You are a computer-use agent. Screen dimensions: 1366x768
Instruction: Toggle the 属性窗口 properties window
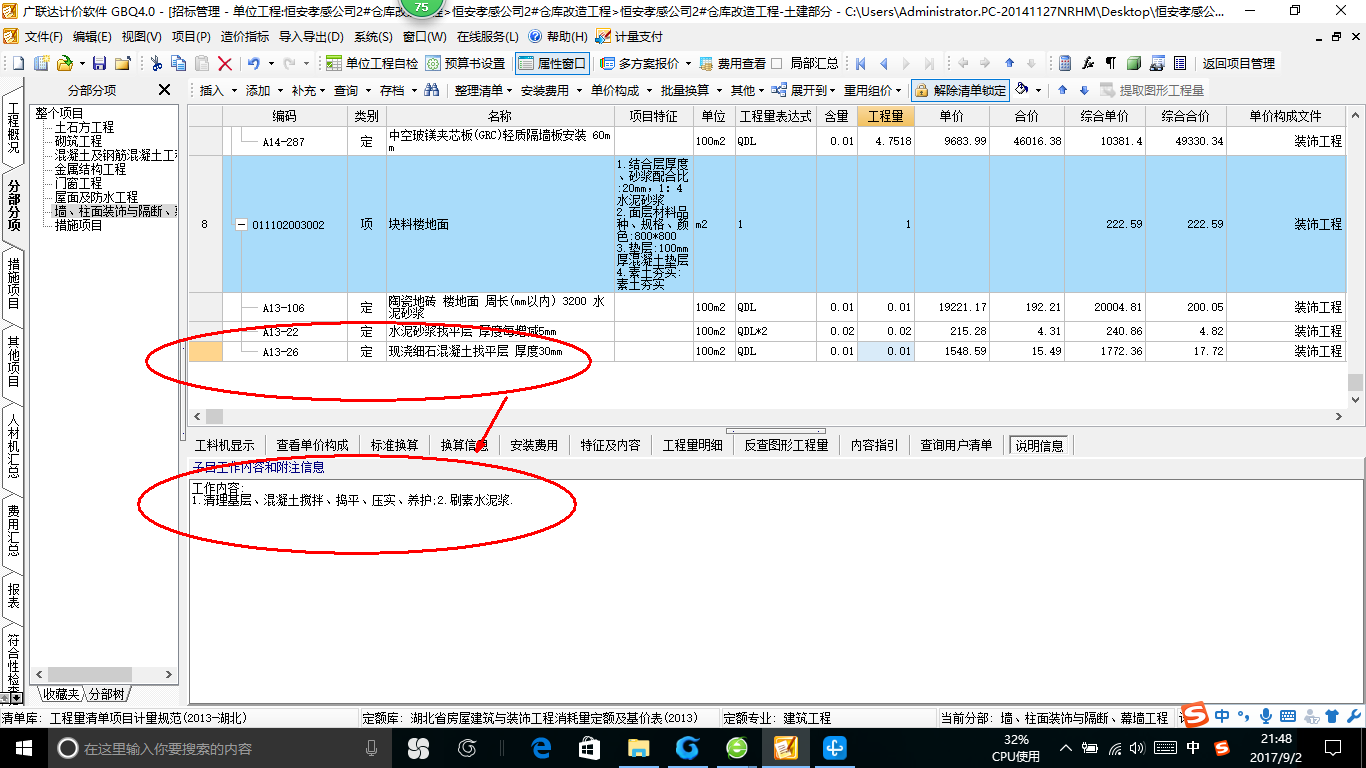(x=552, y=63)
